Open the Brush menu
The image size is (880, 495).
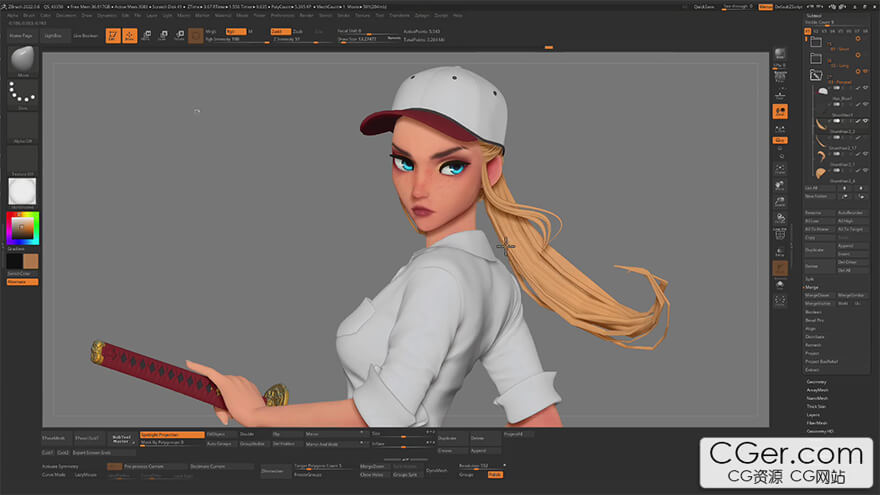pyautogui.click(x=29, y=15)
